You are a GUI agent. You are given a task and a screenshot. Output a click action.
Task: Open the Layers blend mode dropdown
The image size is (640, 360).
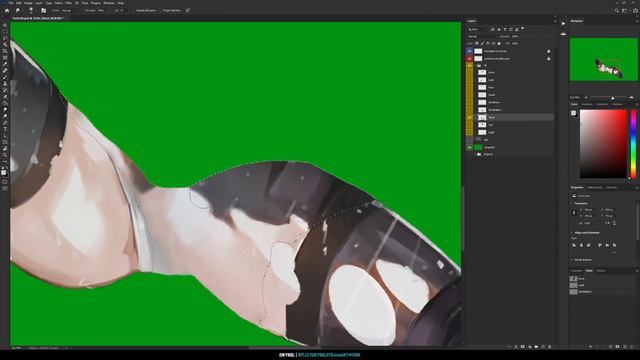(x=481, y=36)
